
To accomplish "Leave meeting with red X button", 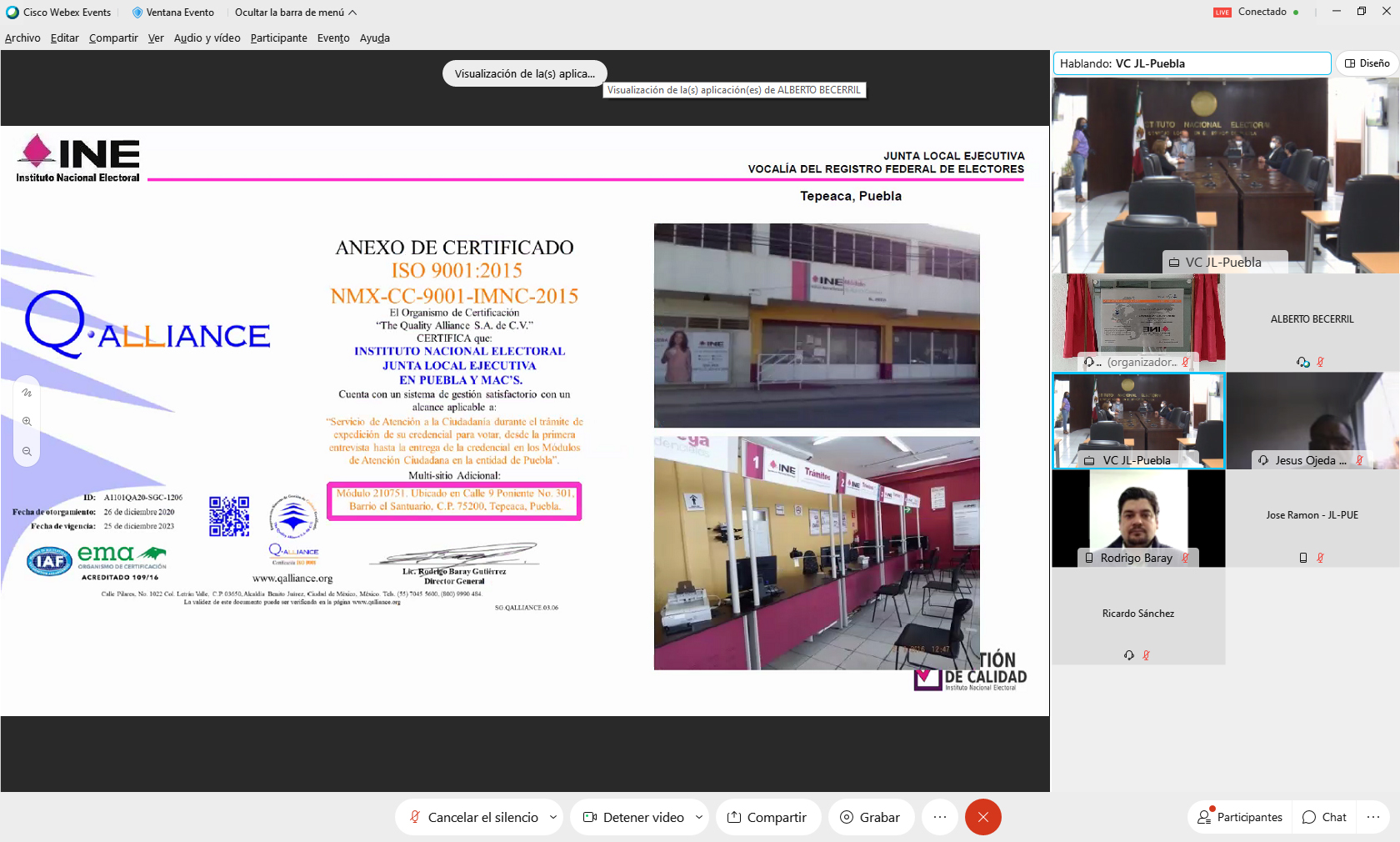I will click(983, 817).
